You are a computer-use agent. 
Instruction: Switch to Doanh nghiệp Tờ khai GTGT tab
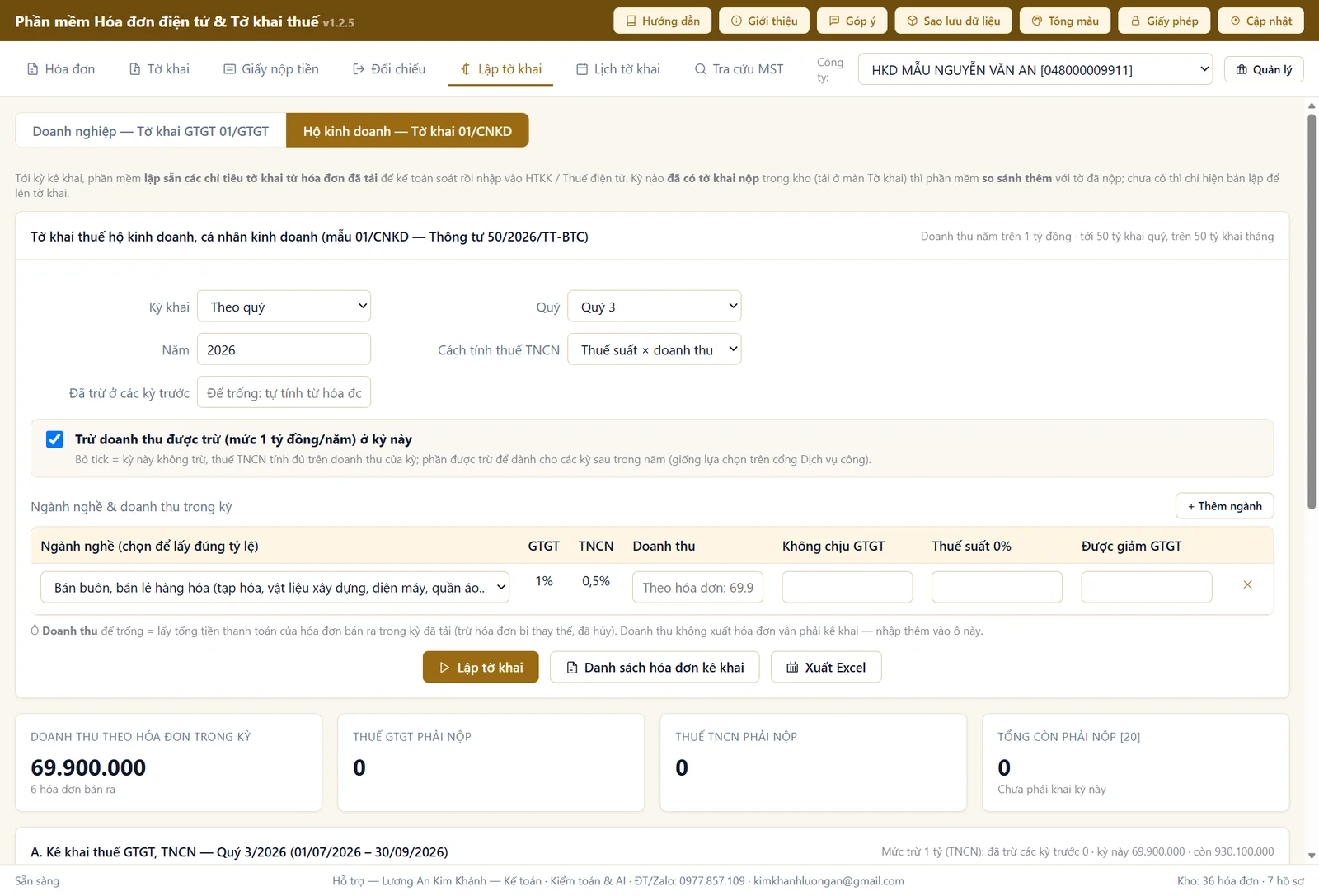[151, 131]
